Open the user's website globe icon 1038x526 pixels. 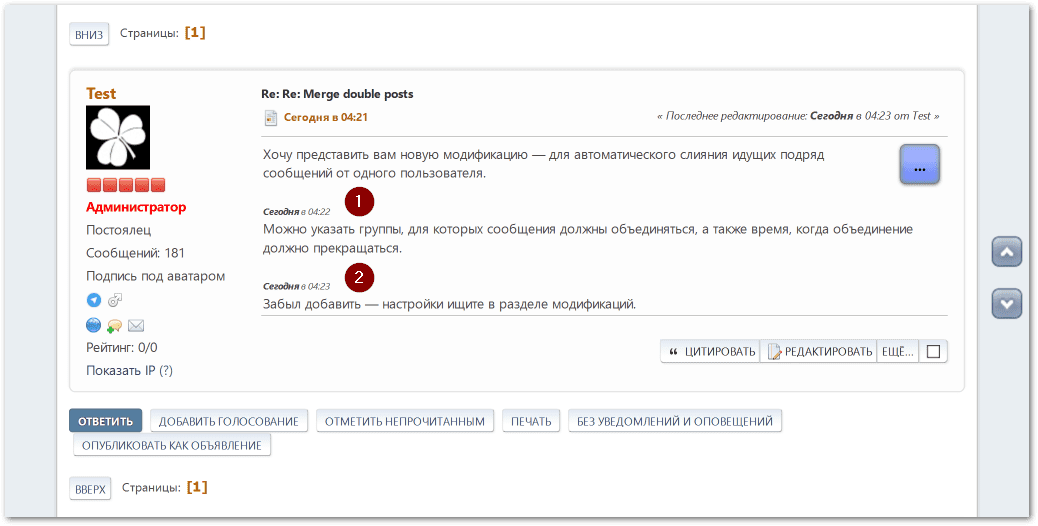[x=93, y=325]
